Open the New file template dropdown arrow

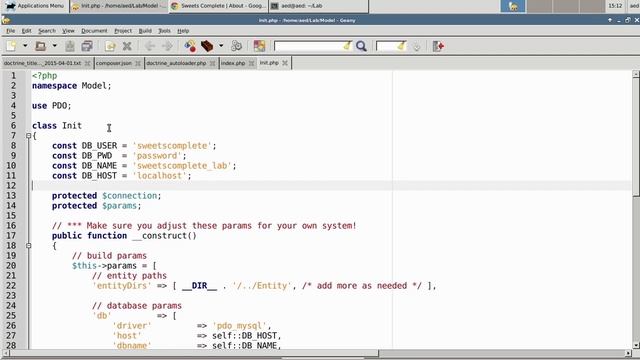point(25,46)
